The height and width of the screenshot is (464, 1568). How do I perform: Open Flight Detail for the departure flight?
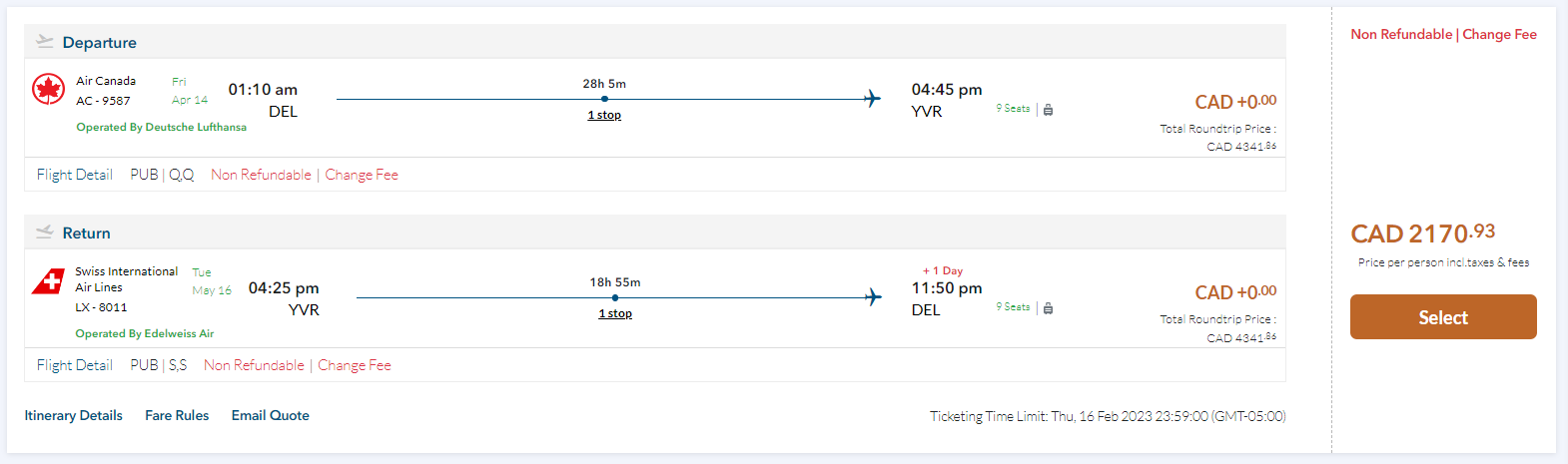pos(74,175)
